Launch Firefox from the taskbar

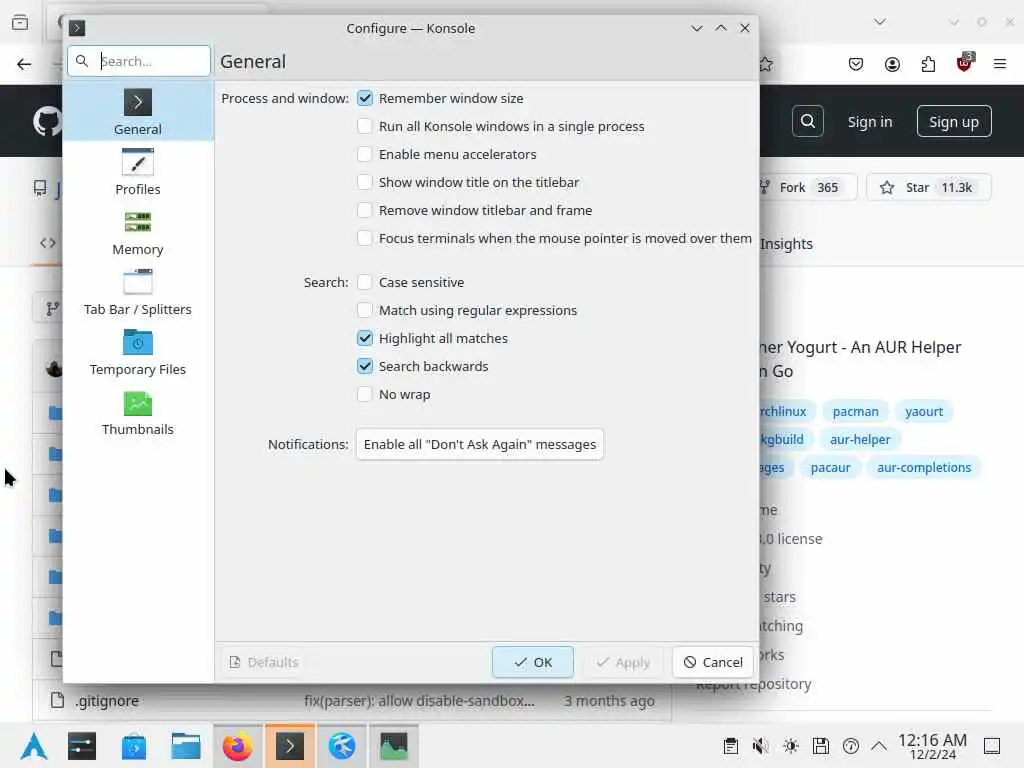coord(238,746)
